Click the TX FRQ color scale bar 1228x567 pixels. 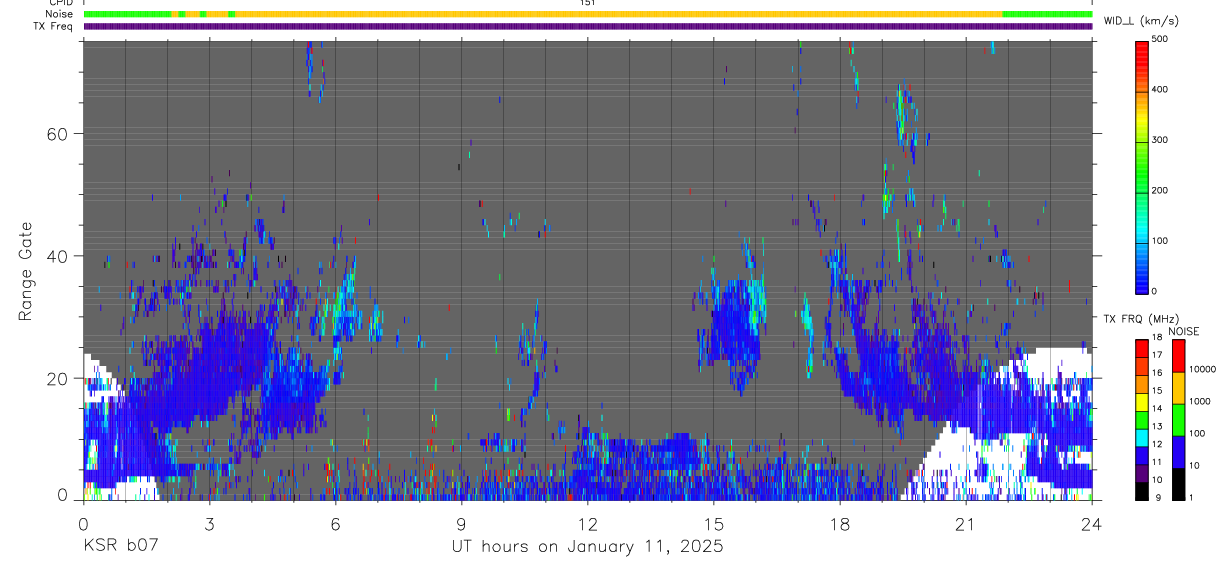1142,419
